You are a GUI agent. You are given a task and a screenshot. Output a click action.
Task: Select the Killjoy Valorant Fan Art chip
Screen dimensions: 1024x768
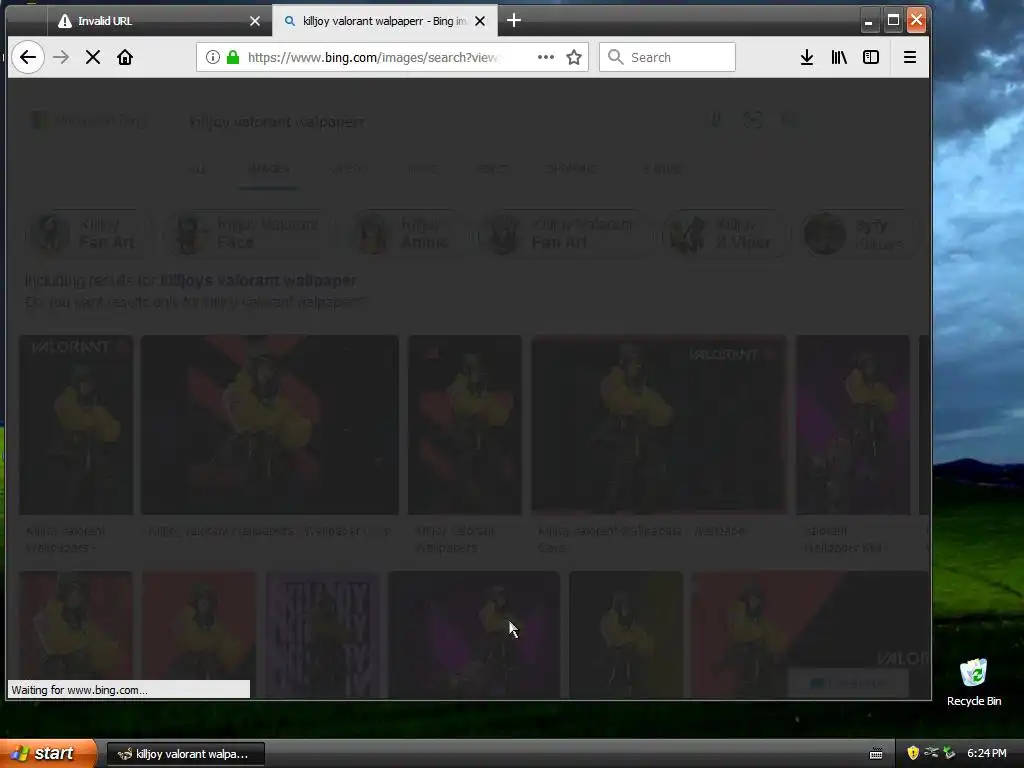click(x=564, y=233)
